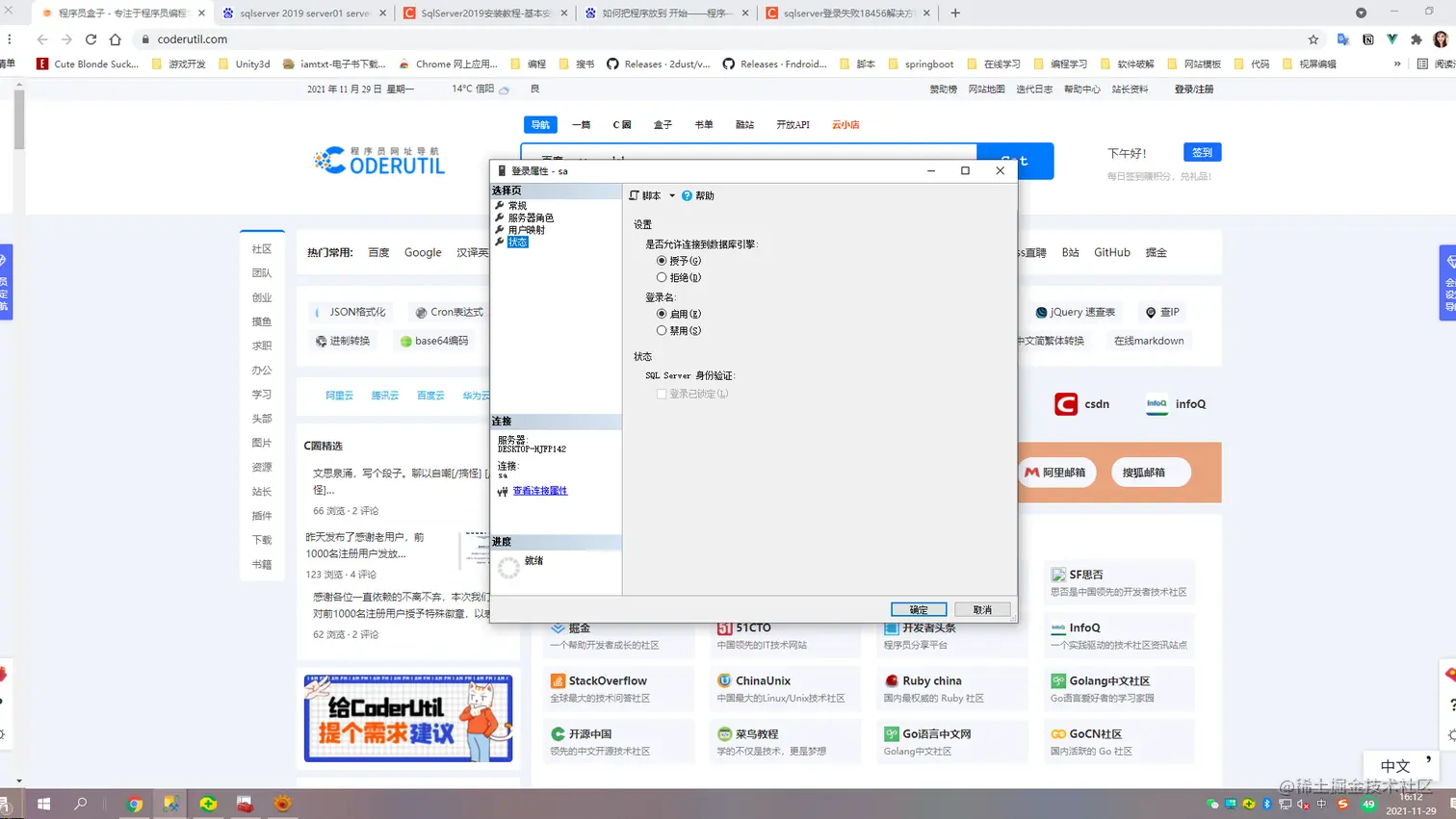Select the 禁用(S) login radio button
Screen dimensions: 1456x819
(x=662, y=330)
